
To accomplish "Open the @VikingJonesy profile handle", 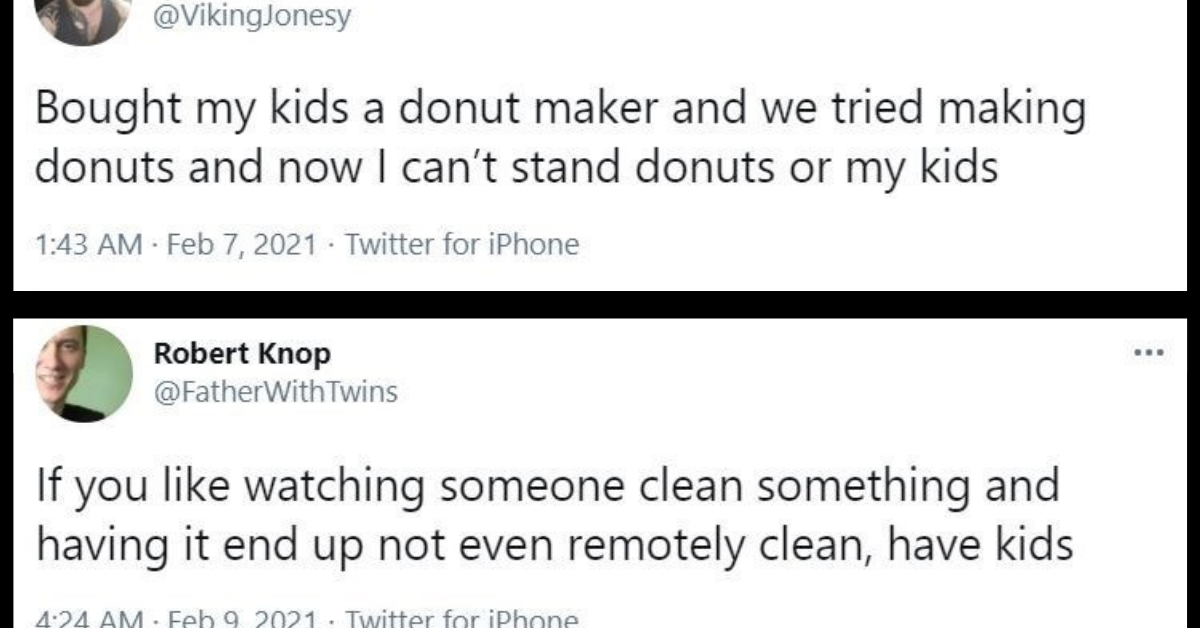I will [252, 17].
